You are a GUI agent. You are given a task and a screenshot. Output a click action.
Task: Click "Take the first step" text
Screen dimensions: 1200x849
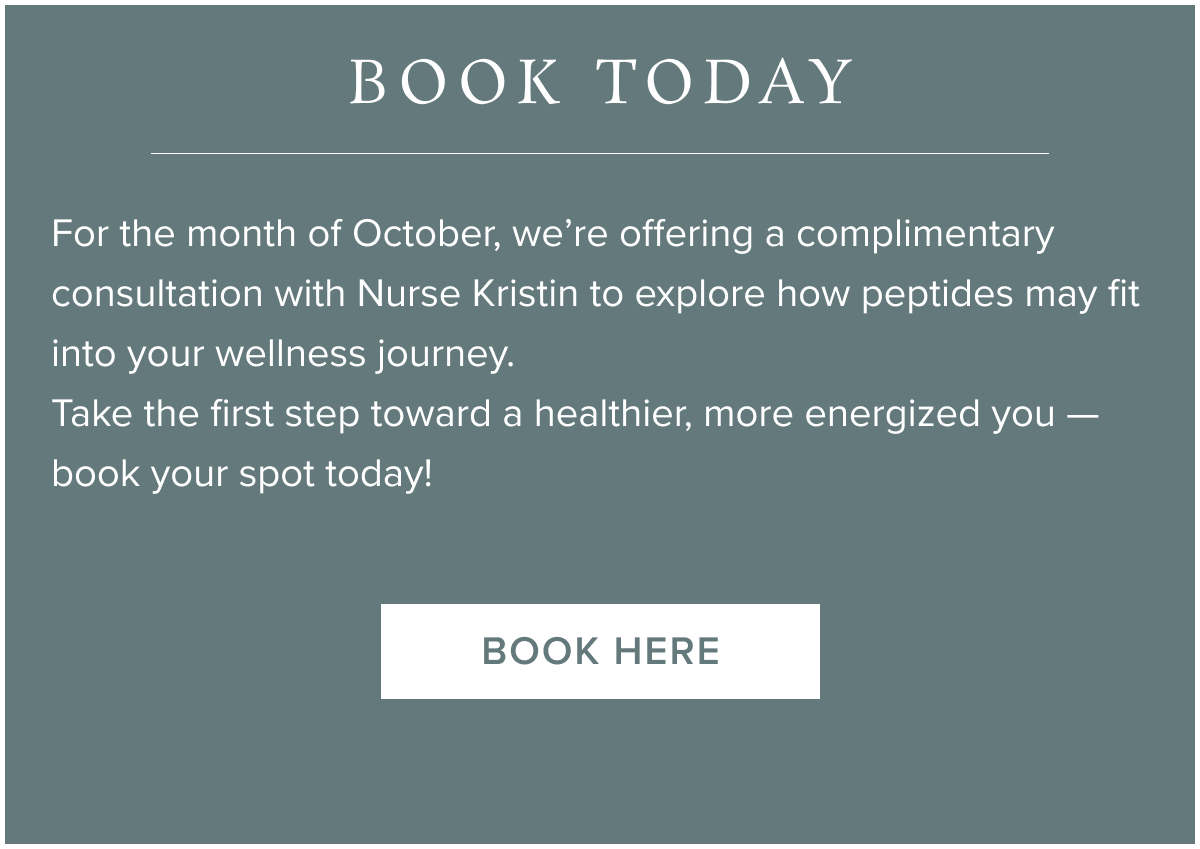(204, 414)
